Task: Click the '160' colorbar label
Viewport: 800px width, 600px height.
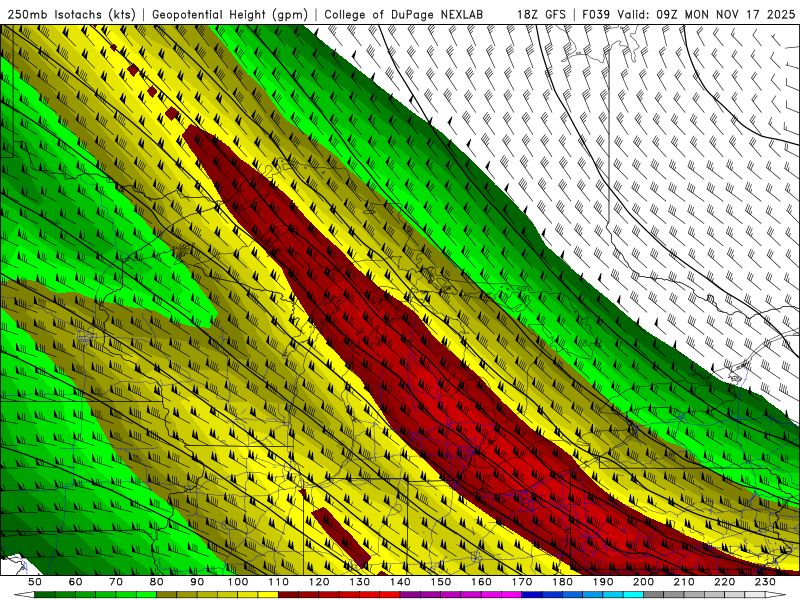Action: [481, 582]
